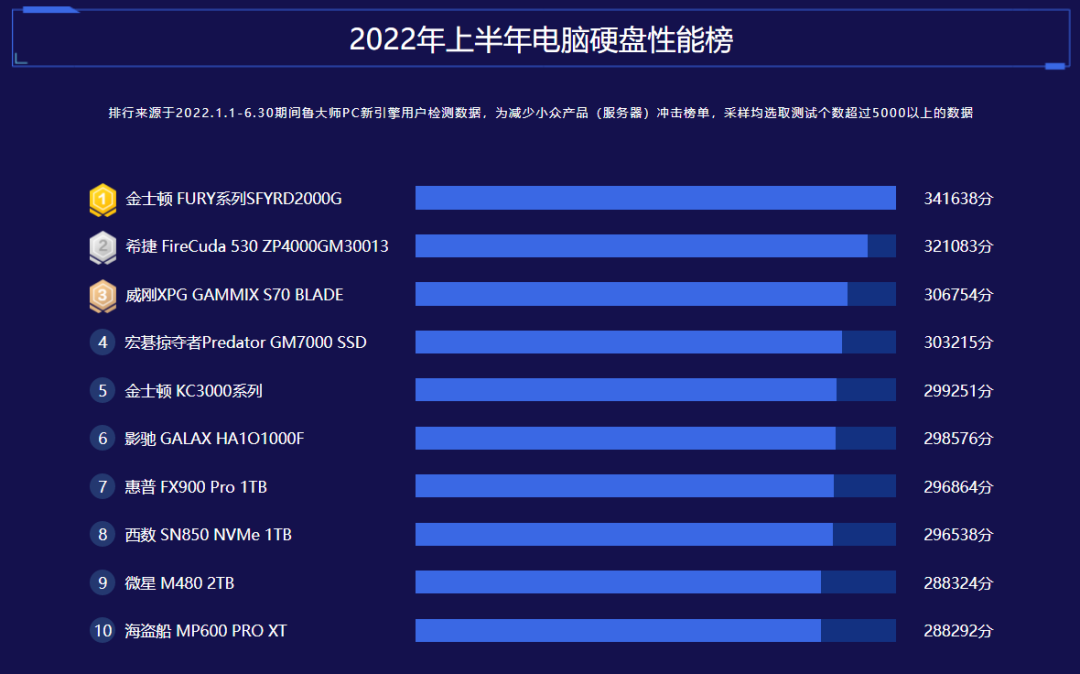Click the score 288292分
1080x674 pixels.
coord(958,631)
